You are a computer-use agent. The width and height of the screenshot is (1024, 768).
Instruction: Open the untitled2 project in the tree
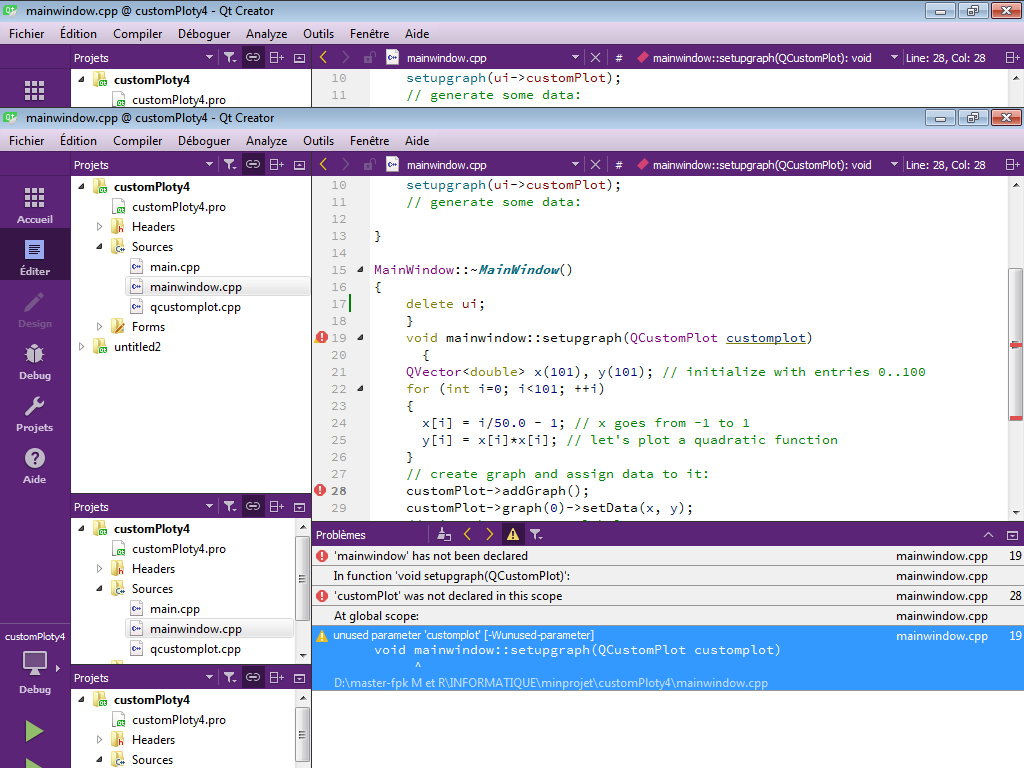[x=137, y=347]
